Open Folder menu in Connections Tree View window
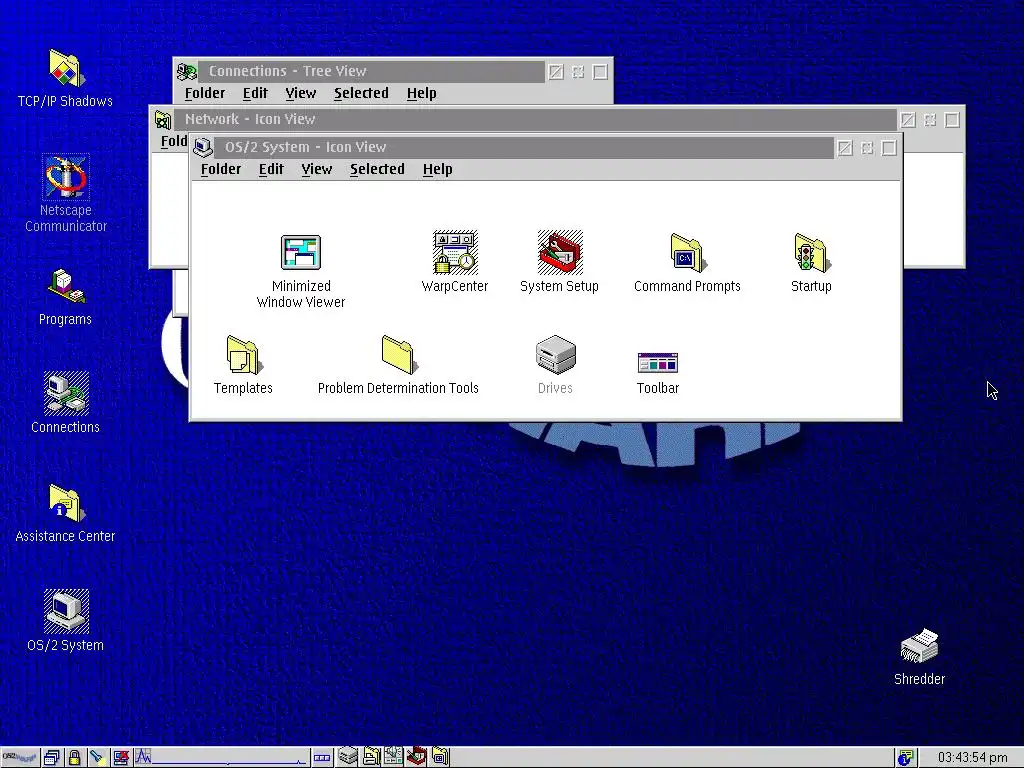The image size is (1024, 768). click(205, 93)
